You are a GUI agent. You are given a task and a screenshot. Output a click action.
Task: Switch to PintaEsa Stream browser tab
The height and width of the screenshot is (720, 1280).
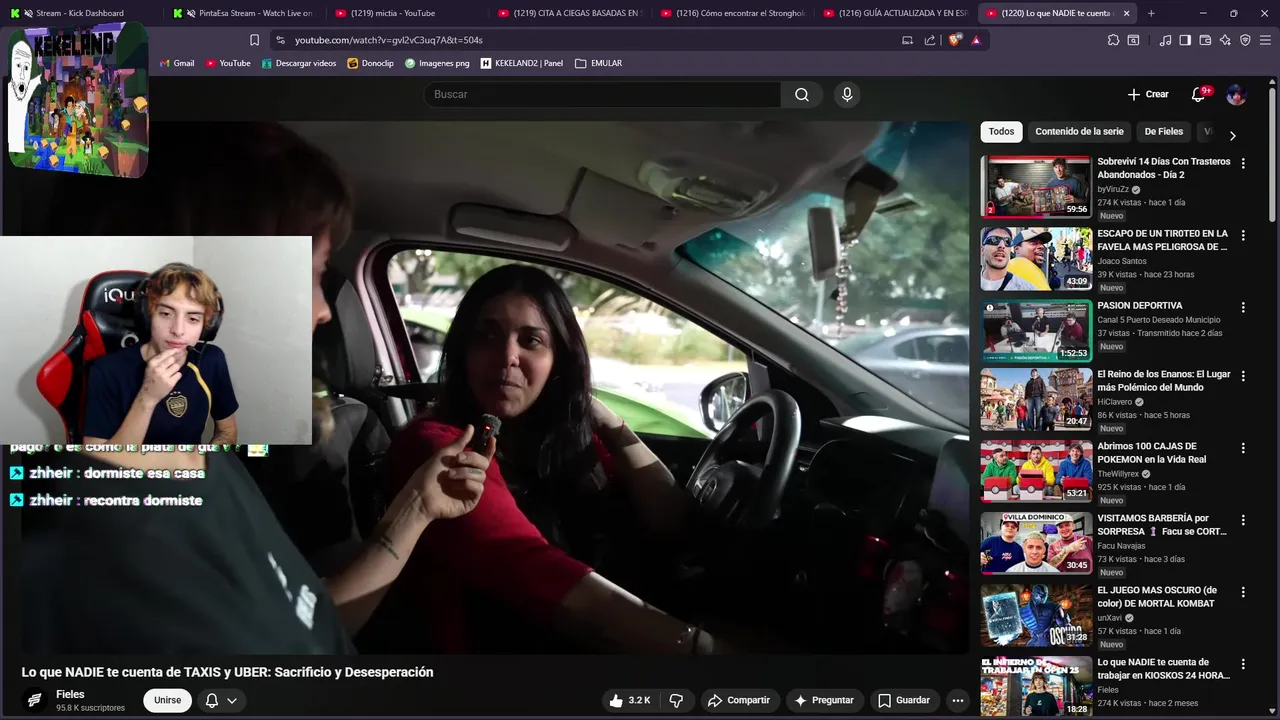247,13
